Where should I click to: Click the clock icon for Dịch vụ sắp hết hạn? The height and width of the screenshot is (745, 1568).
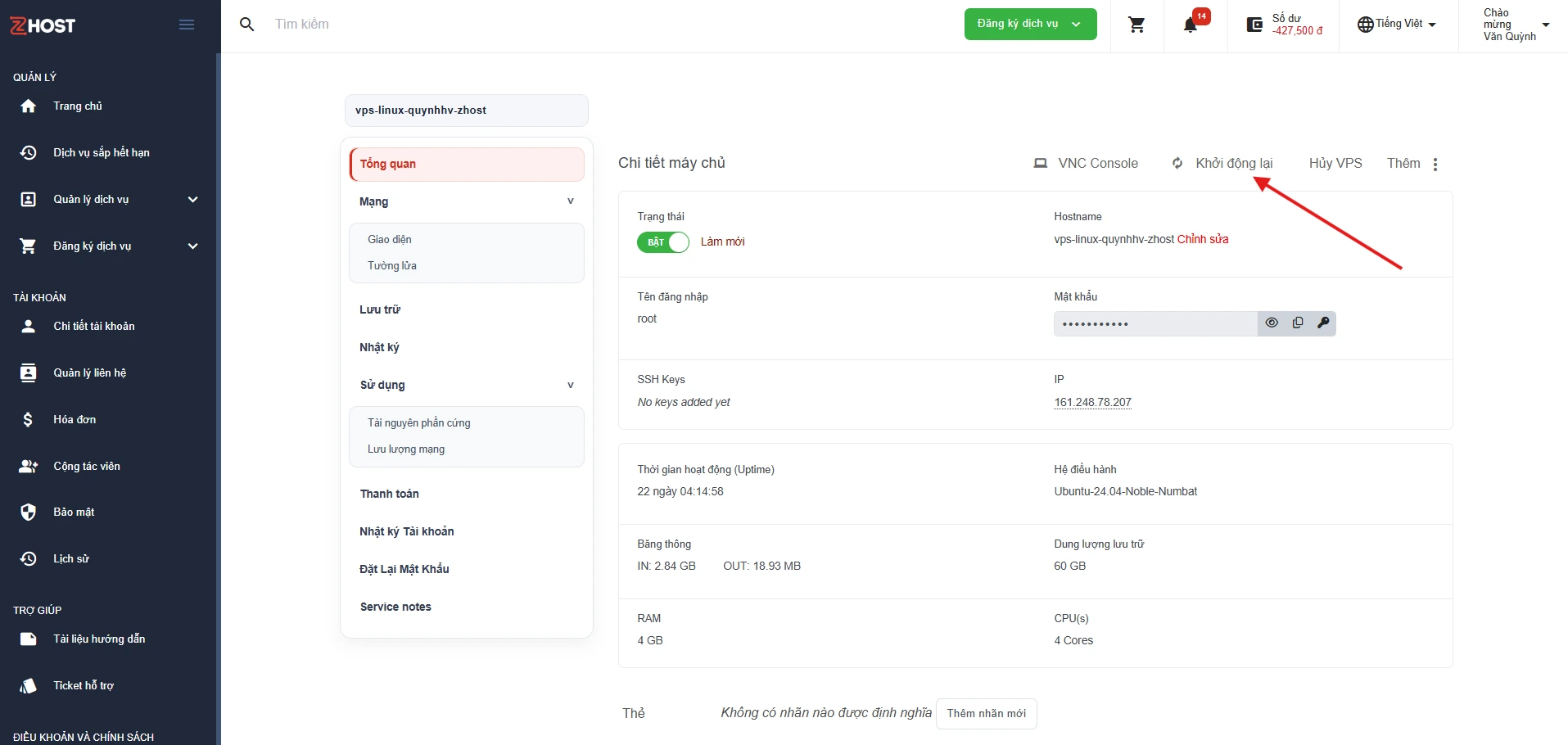pyautogui.click(x=29, y=152)
